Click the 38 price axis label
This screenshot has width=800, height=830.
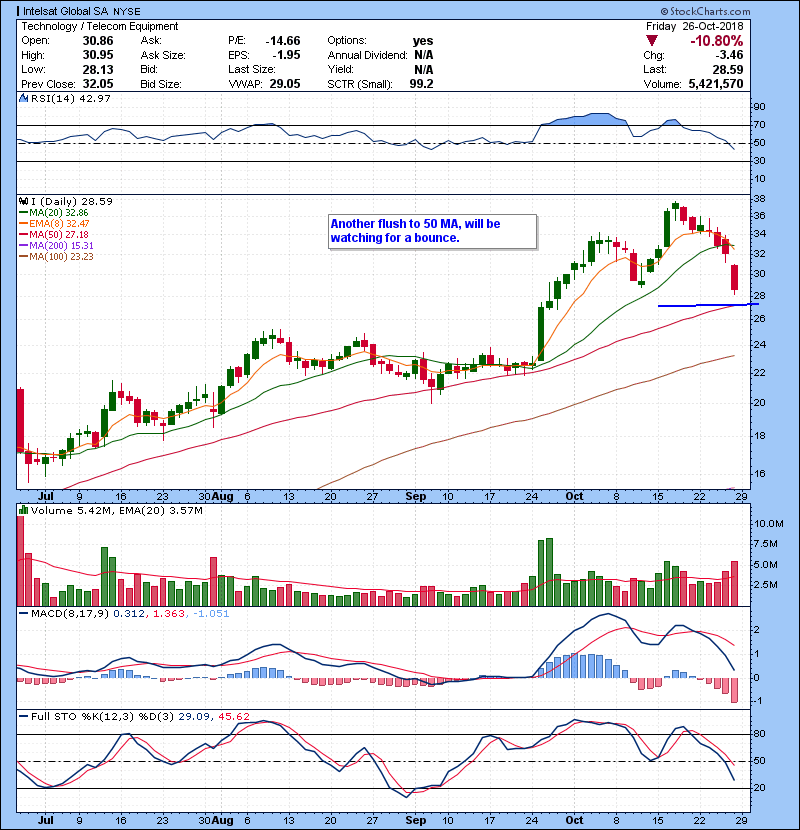(759, 199)
